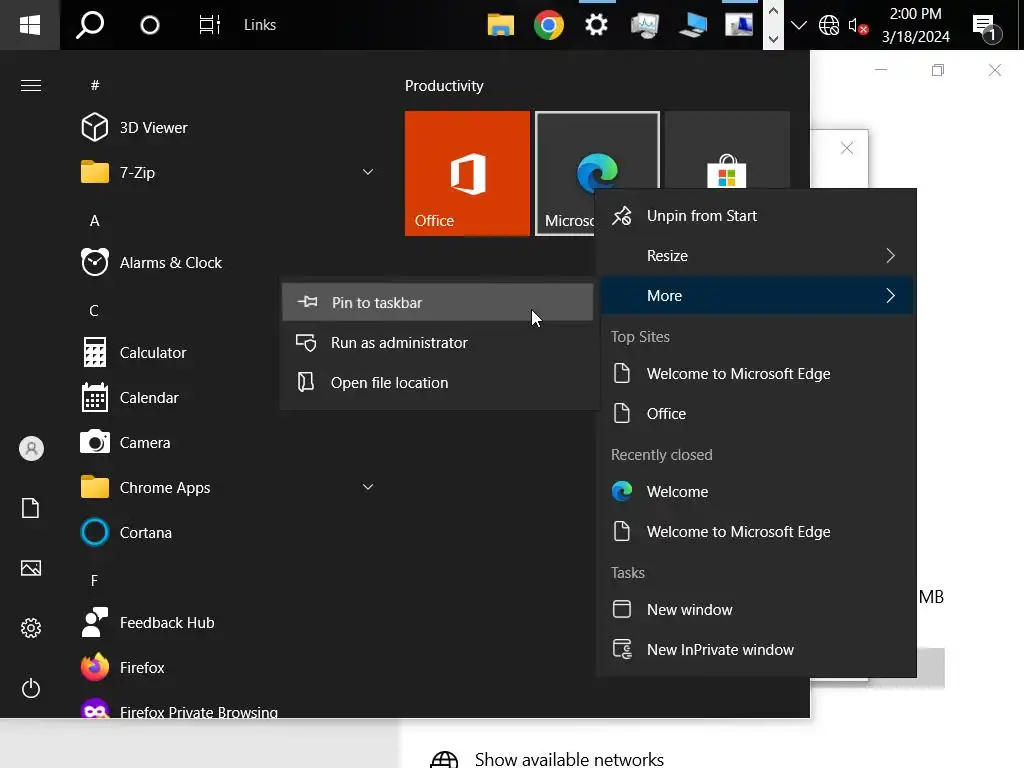Open recently closed Welcome to Microsoft Edge
The width and height of the screenshot is (1024, 768).
[x=756, y=532]
